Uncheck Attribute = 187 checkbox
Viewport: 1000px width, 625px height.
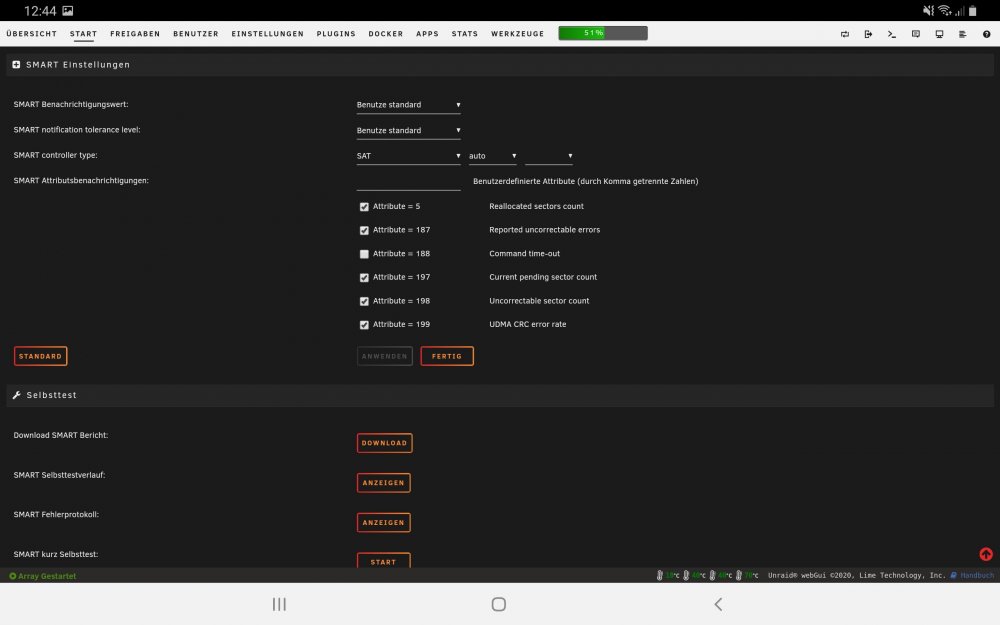(x=364, y=230)
